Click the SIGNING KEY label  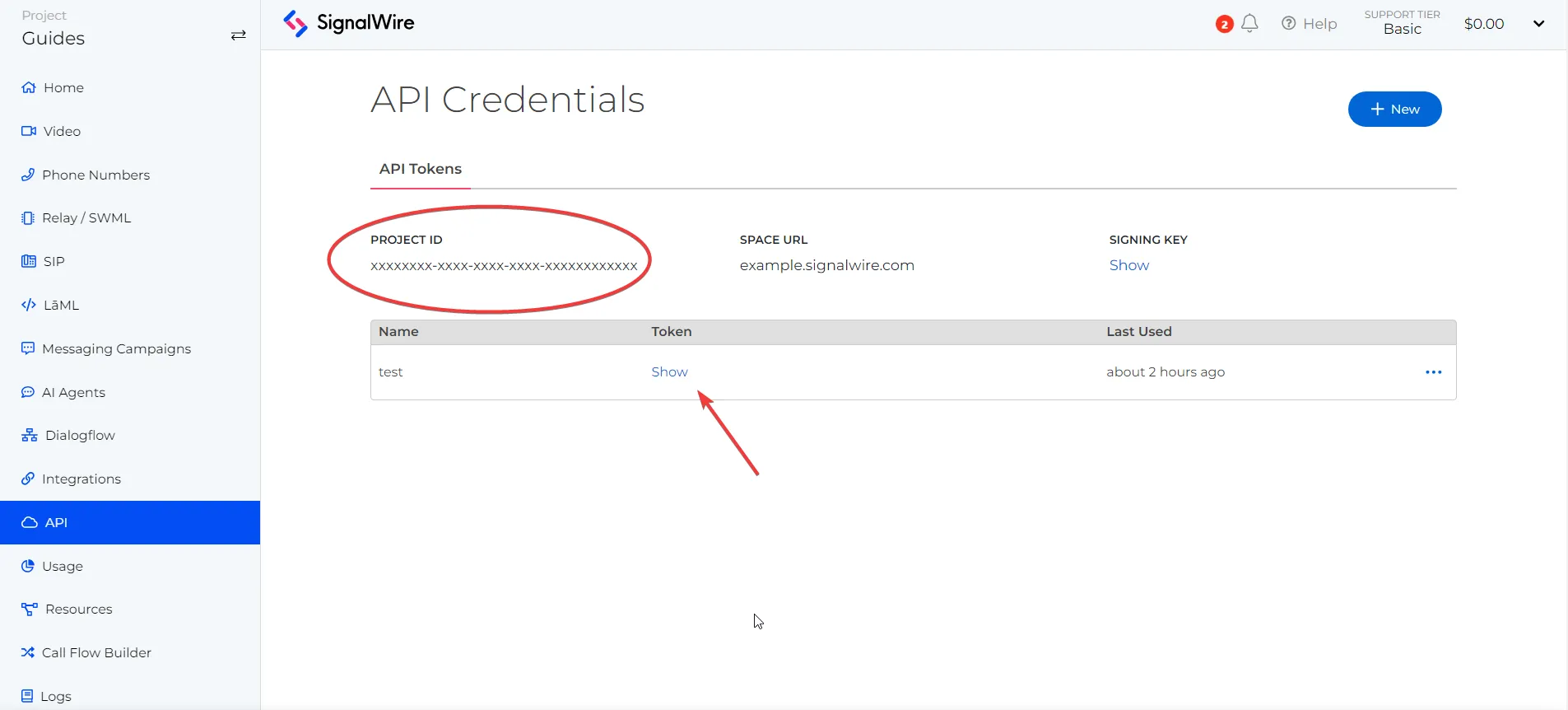(1148, 240)
